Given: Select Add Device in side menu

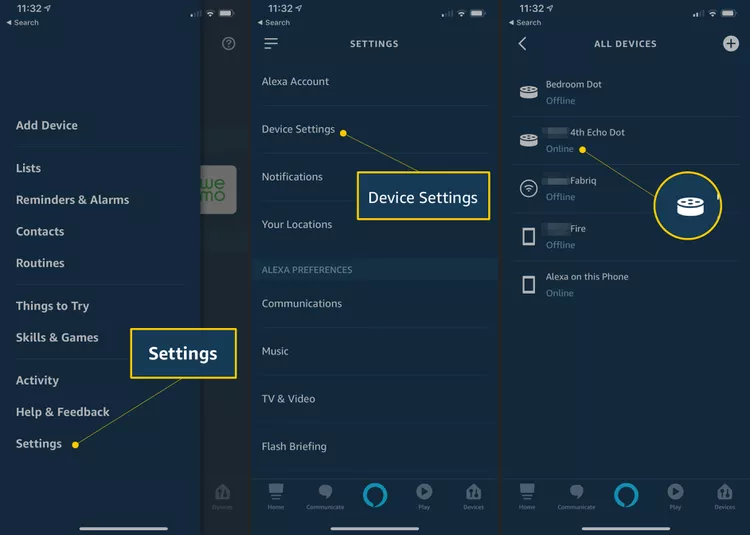Looking at the screenshot, I should pos(47,125).
